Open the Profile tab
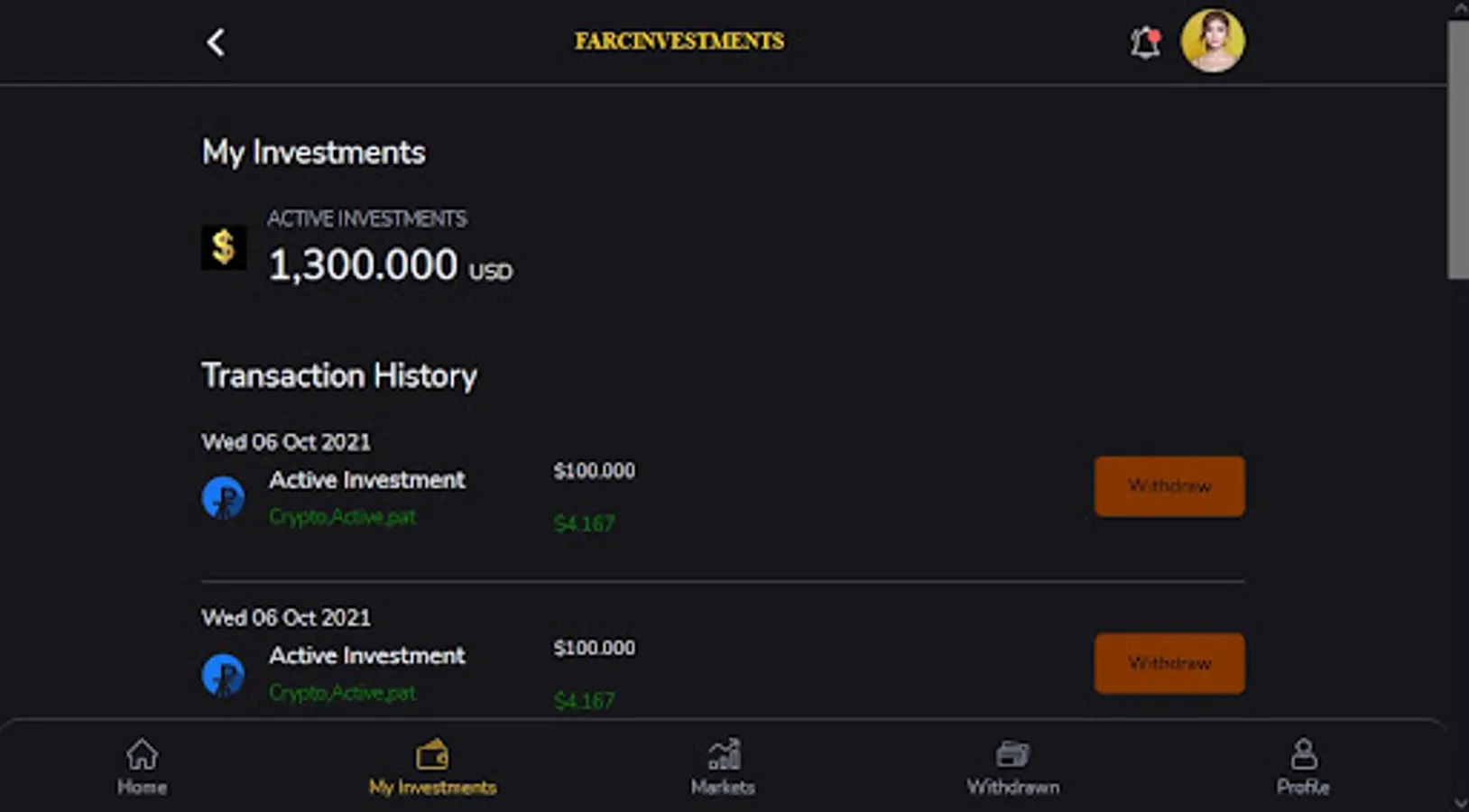Screen dimensions: 1469x812 1303,767
